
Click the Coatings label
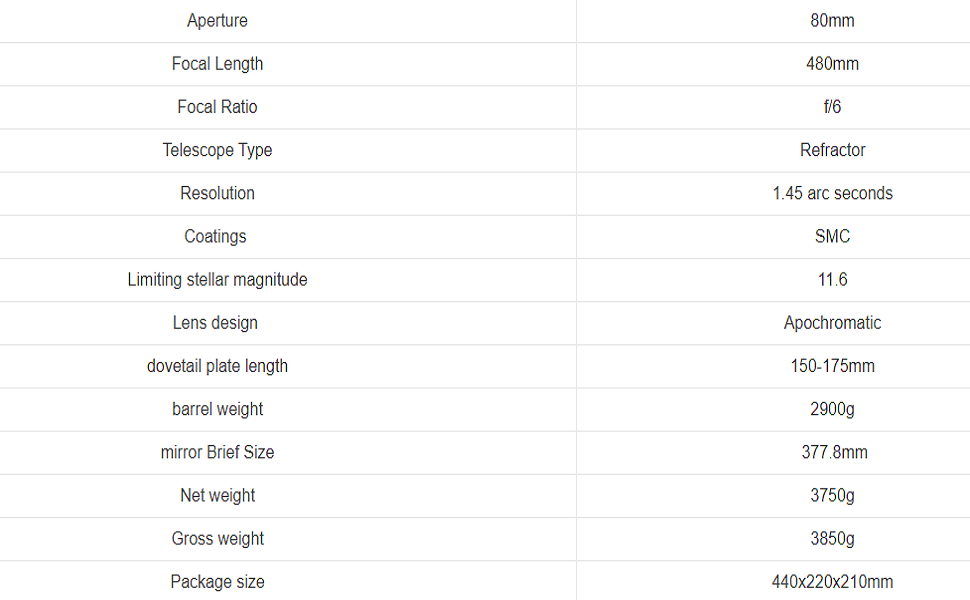coord(215,236)
